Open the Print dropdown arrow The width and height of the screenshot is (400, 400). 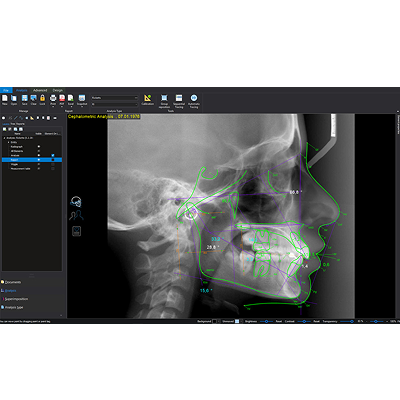point(53,107)
